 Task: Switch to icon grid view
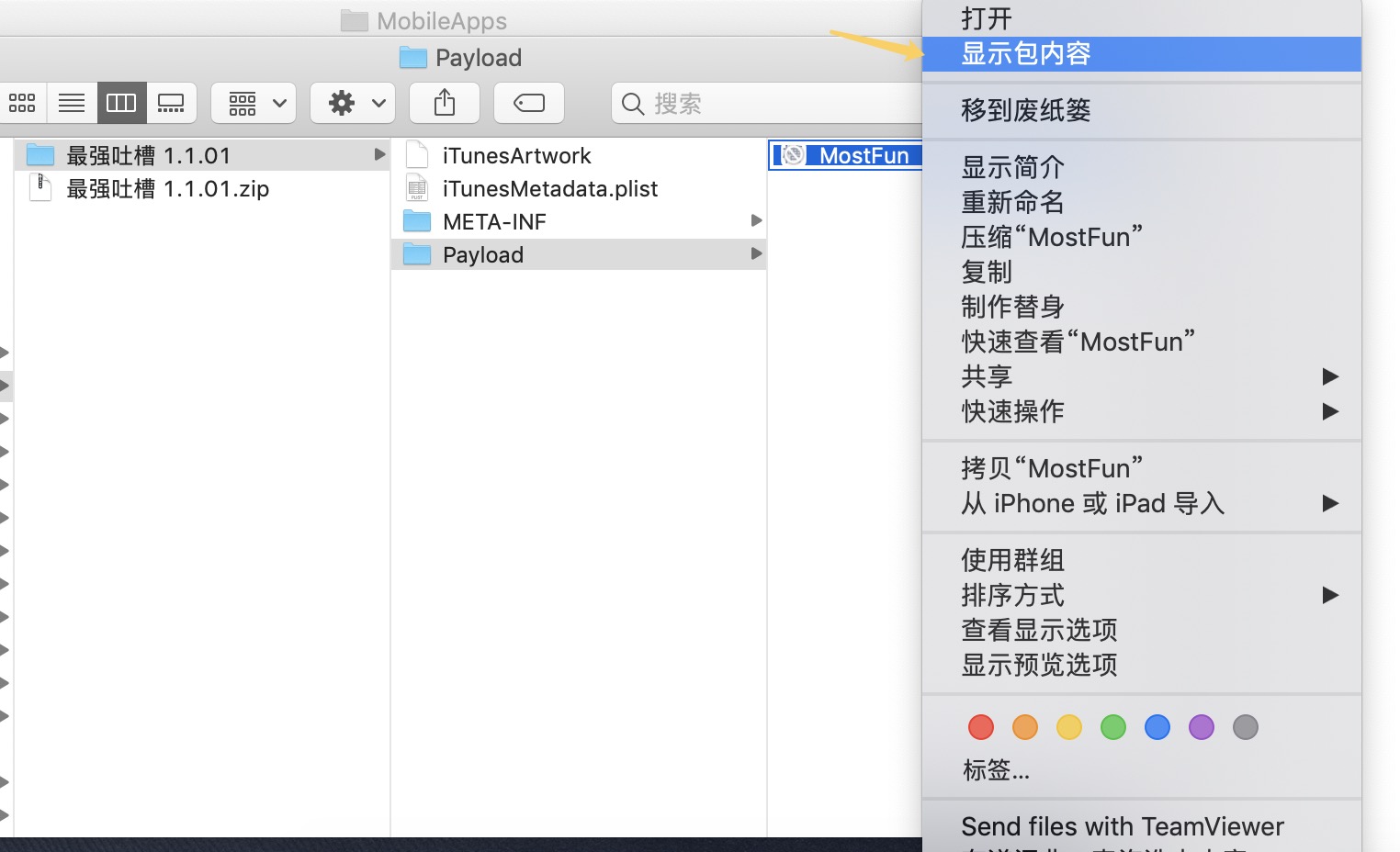click(23, 103)
